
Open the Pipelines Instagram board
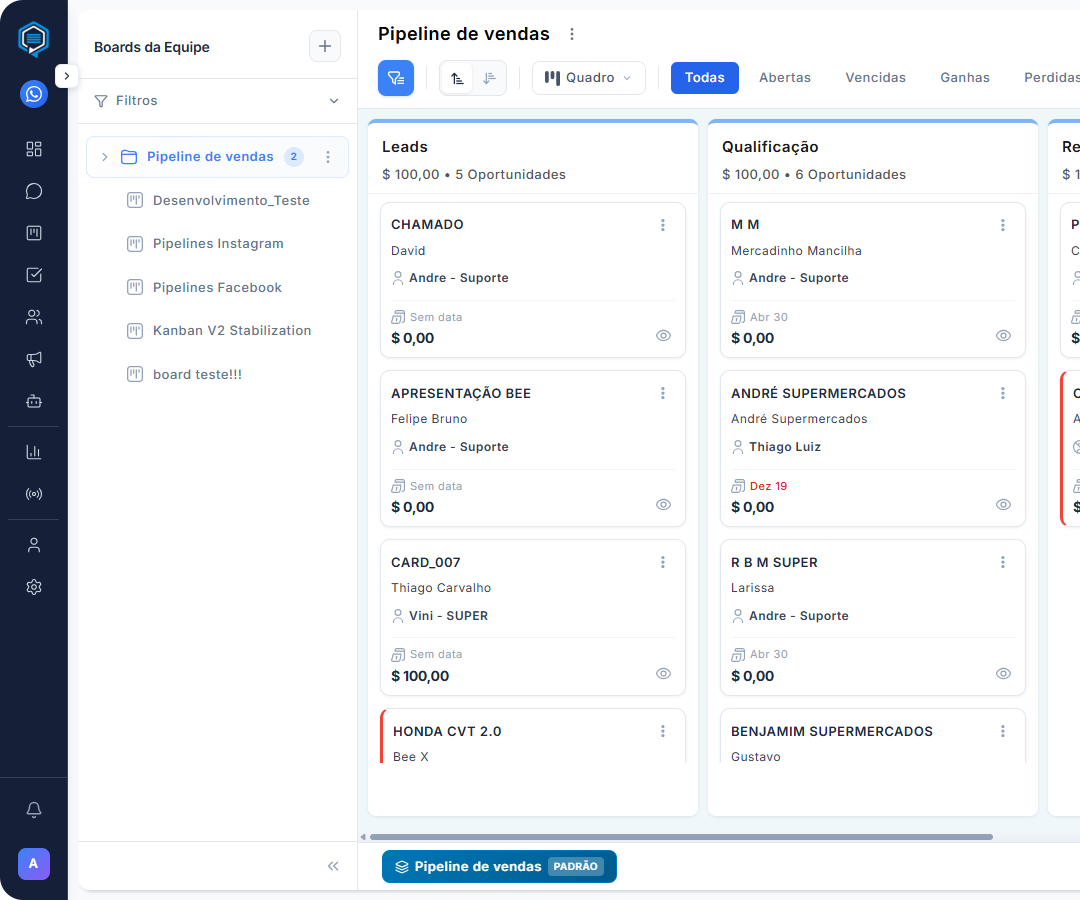coord(218,244)
